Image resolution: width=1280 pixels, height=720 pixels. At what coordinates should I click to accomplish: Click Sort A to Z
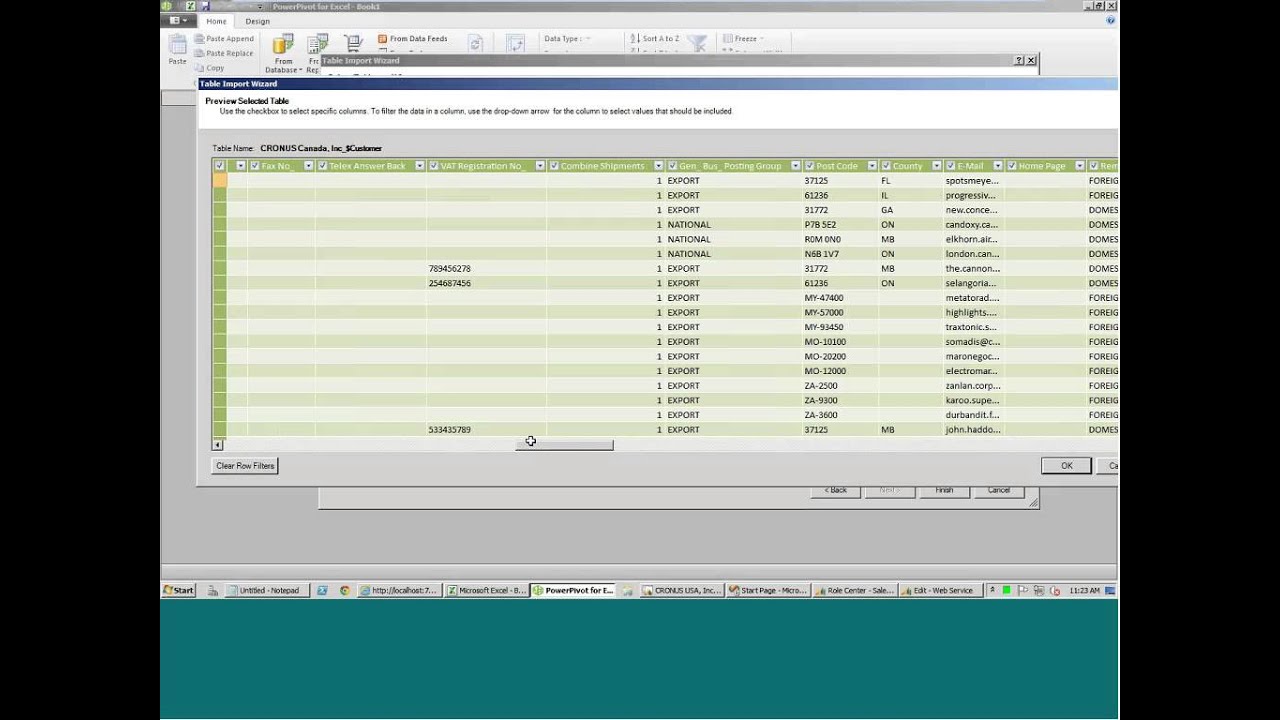pyautogui.click(x=655, y=39)
